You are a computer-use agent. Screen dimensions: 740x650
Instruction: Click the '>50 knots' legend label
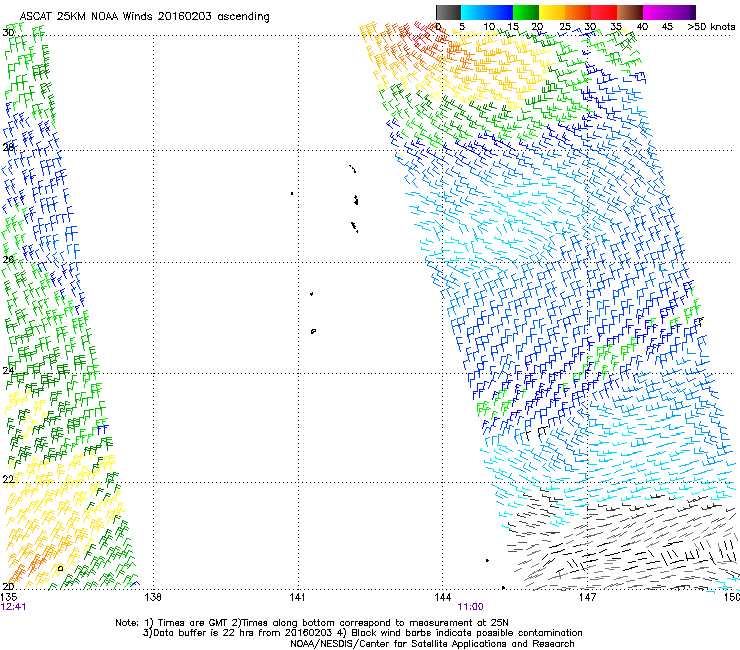tap(711, 27)
